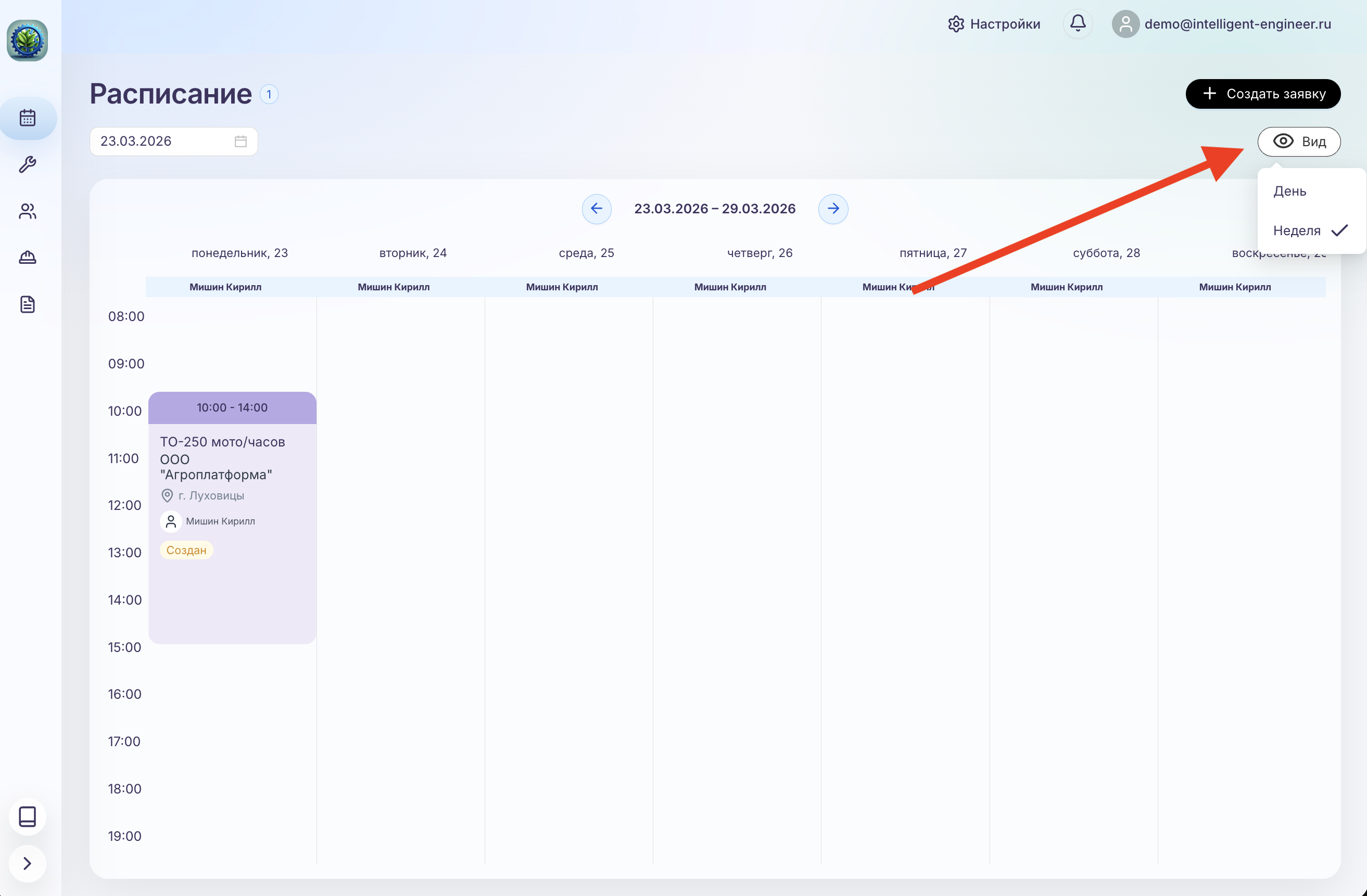Viewport: 1367px width, 896px height.
Task: Click среда, 25 day header
Action: (587, 253)
